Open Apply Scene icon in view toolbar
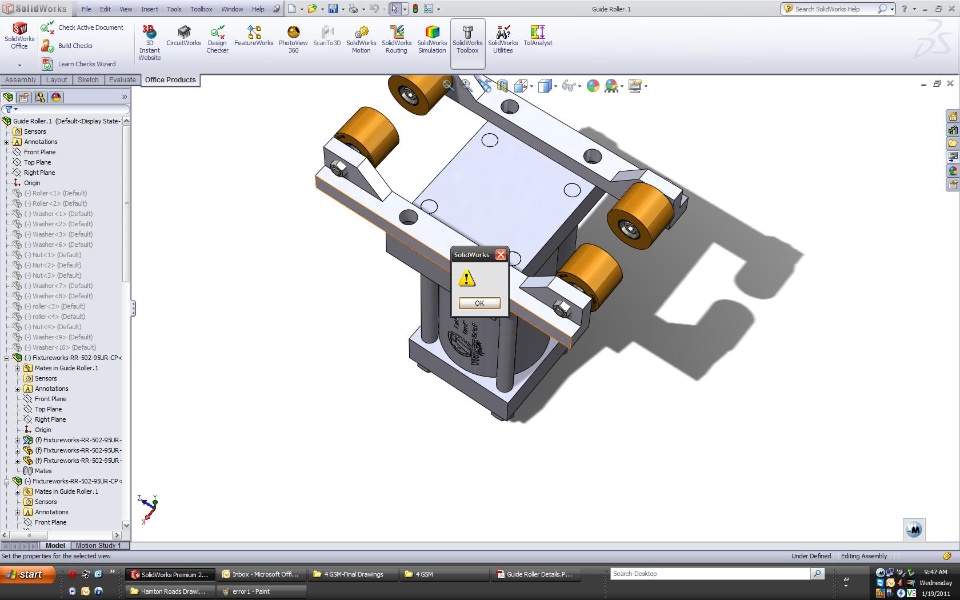 click(x=610, y=86)
